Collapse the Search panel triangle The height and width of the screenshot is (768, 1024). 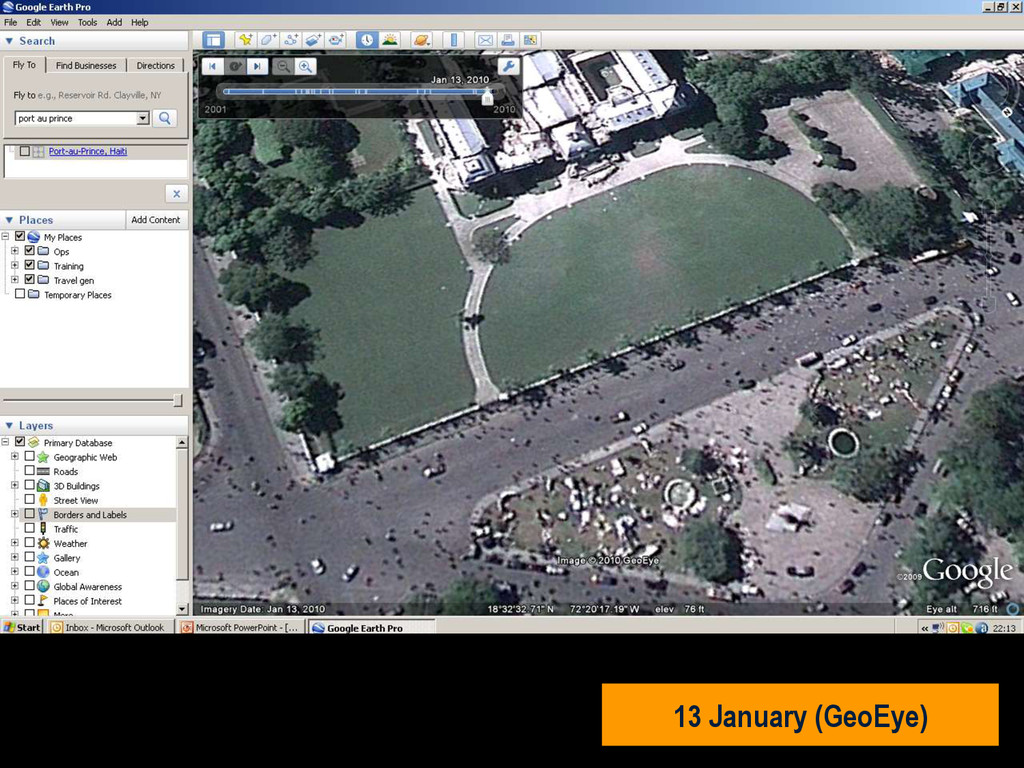[9, 40]
